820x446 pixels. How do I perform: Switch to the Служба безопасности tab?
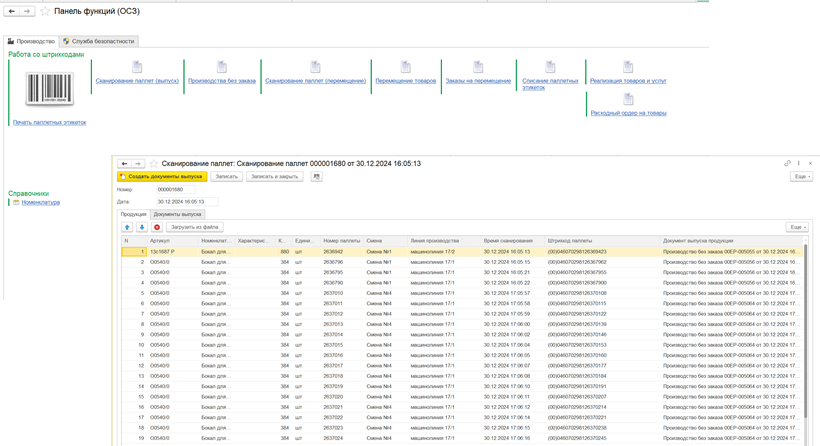click(x=98, y=42)
